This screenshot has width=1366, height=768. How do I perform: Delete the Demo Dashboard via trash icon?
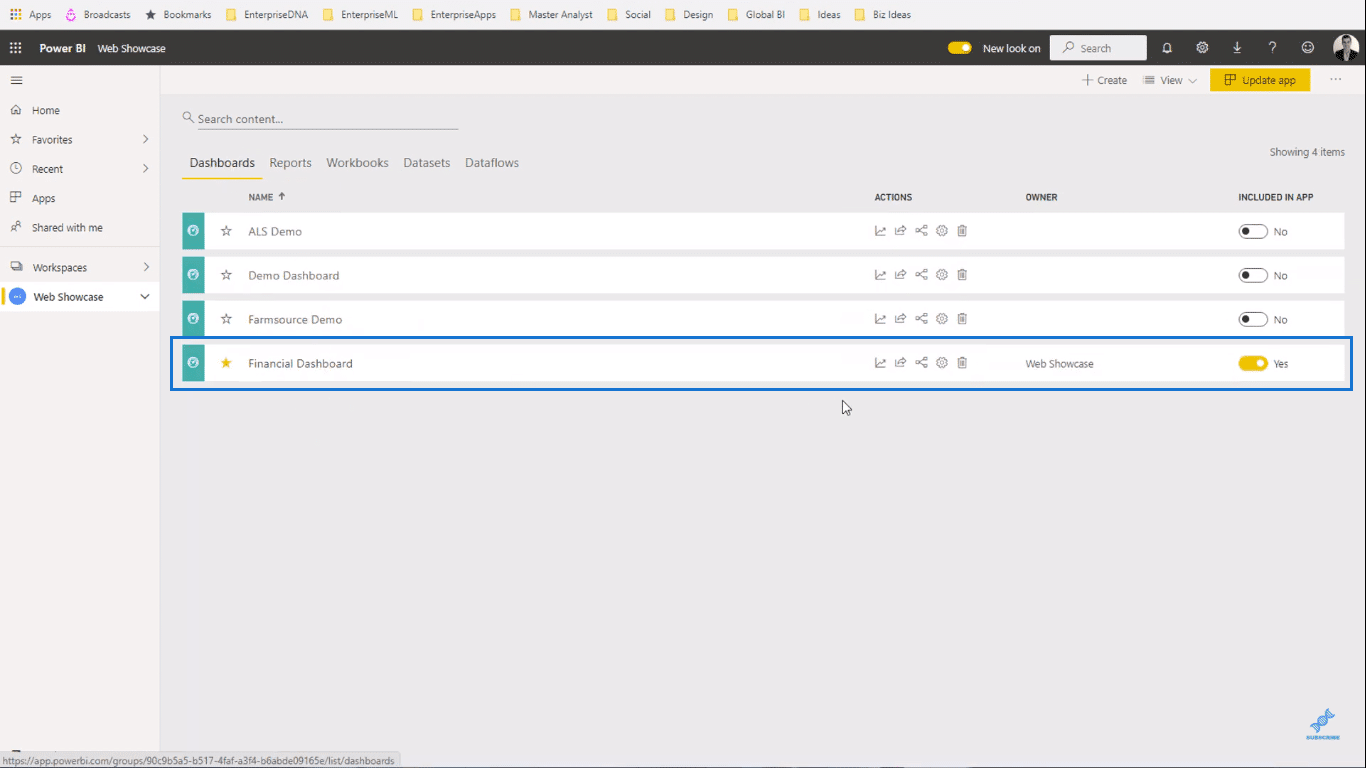pos(962,275)
